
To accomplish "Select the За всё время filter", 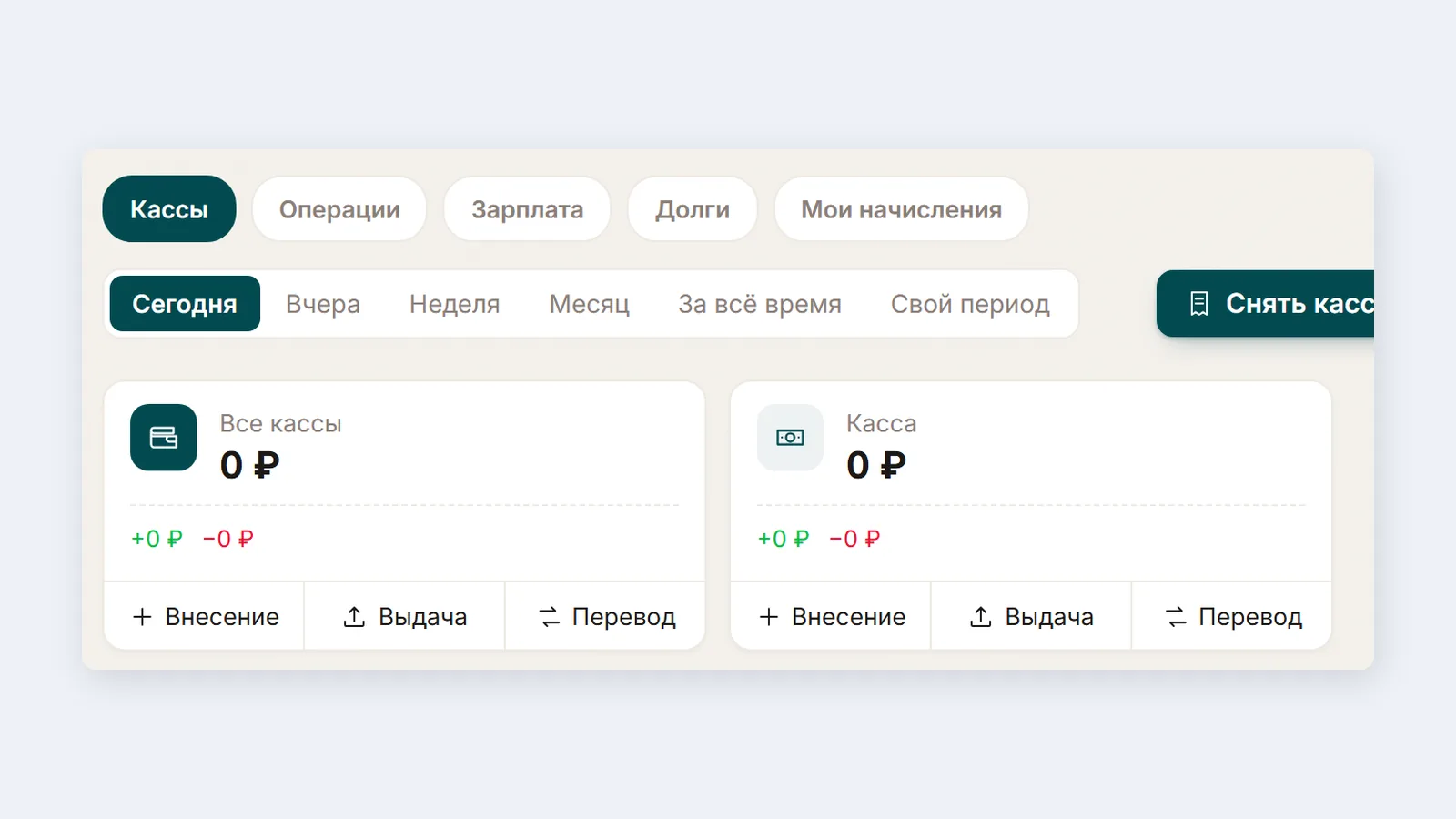I will (x=760, y=304).
